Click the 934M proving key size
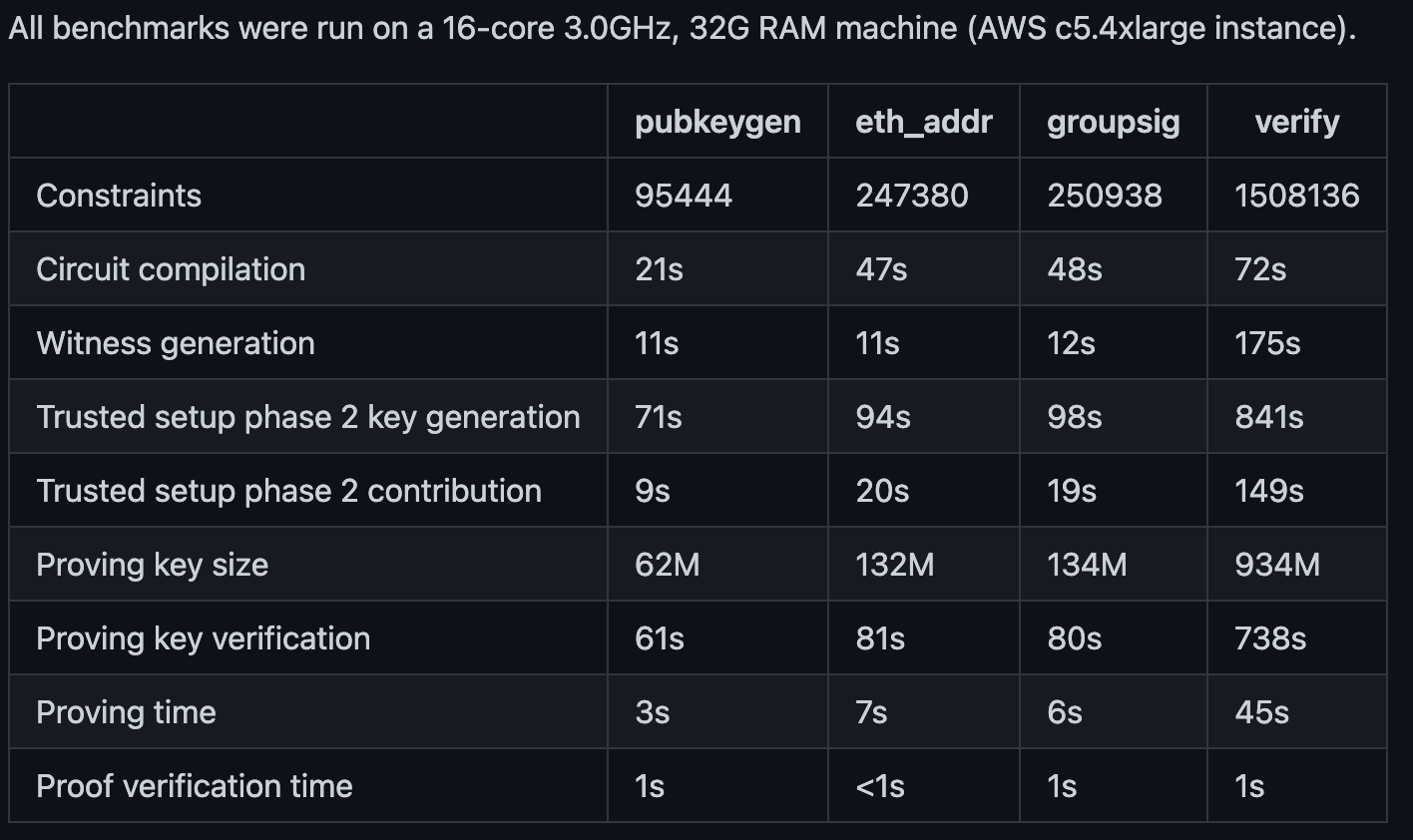 point(1277,565)
